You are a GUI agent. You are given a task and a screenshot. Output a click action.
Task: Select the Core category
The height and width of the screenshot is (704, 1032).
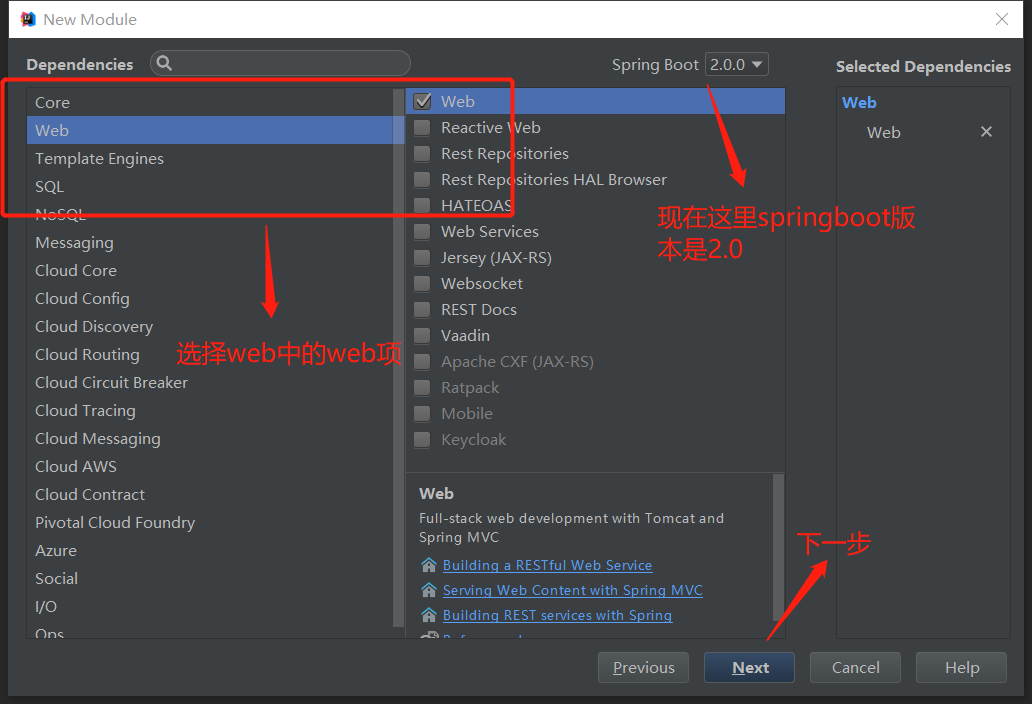[209, 103]
